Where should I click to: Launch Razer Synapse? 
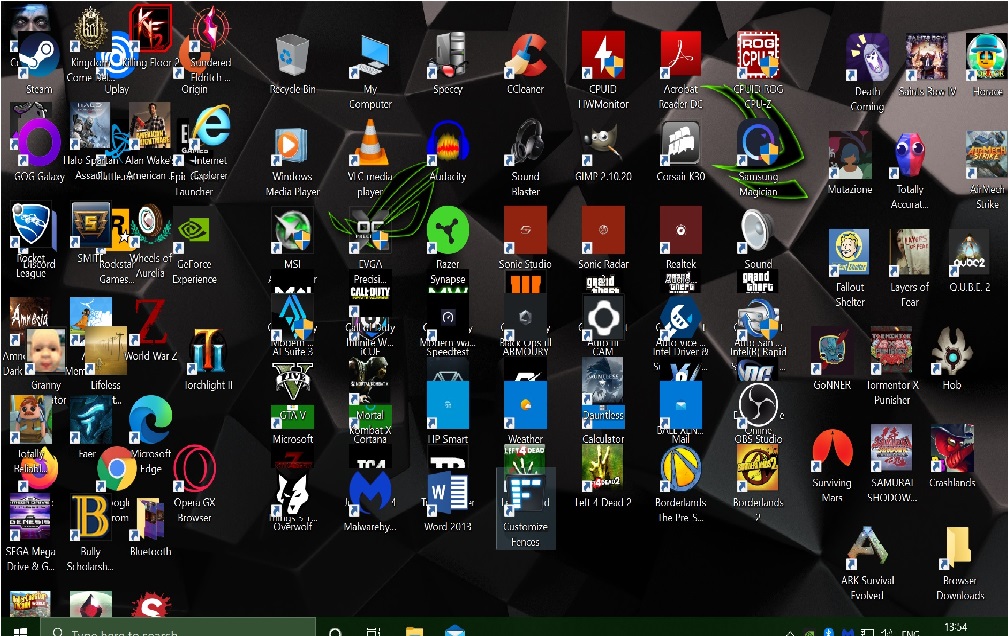tap(448, 230)
